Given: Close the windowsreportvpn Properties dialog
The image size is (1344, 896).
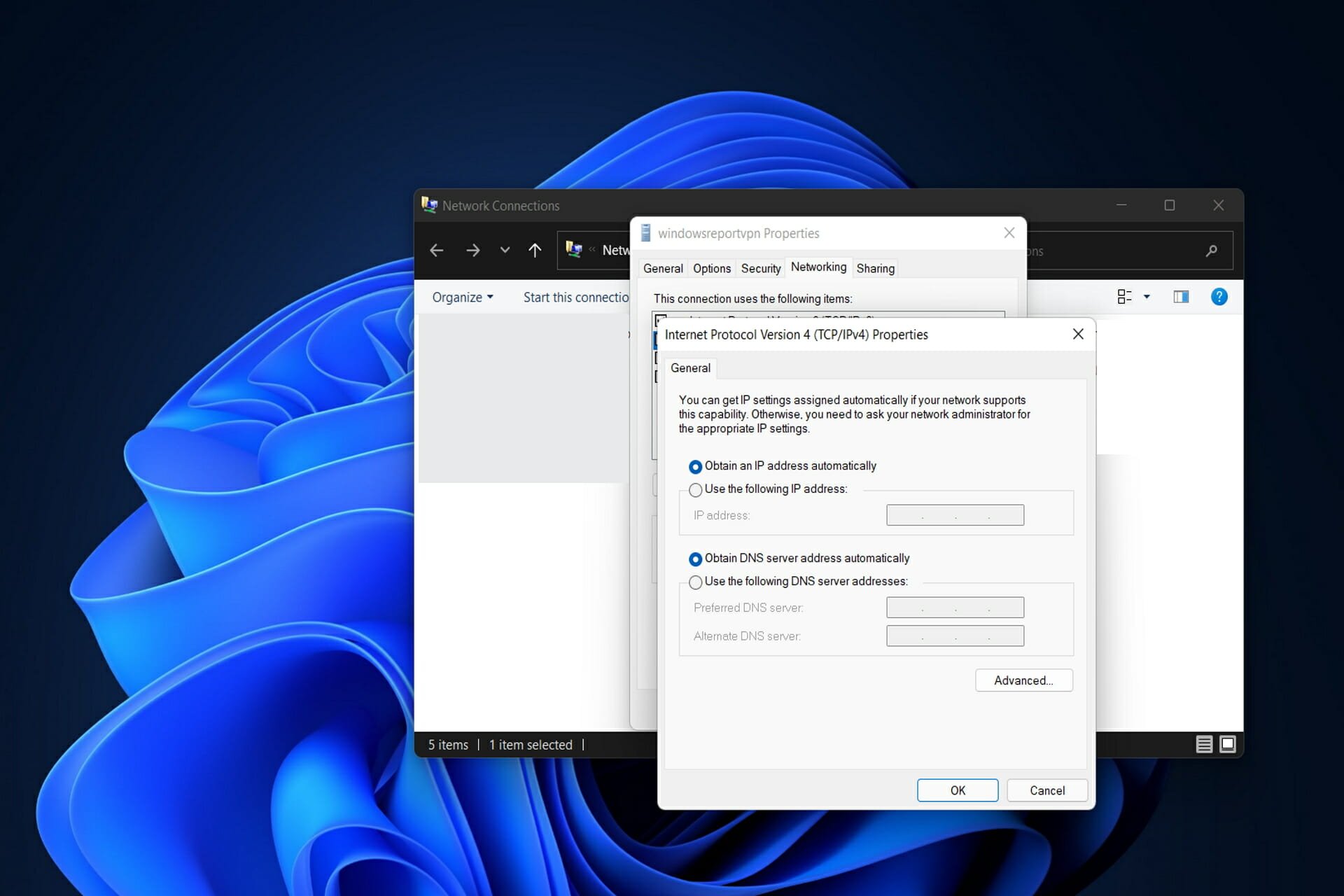Looking at the screenshot, I should 1009,233.
